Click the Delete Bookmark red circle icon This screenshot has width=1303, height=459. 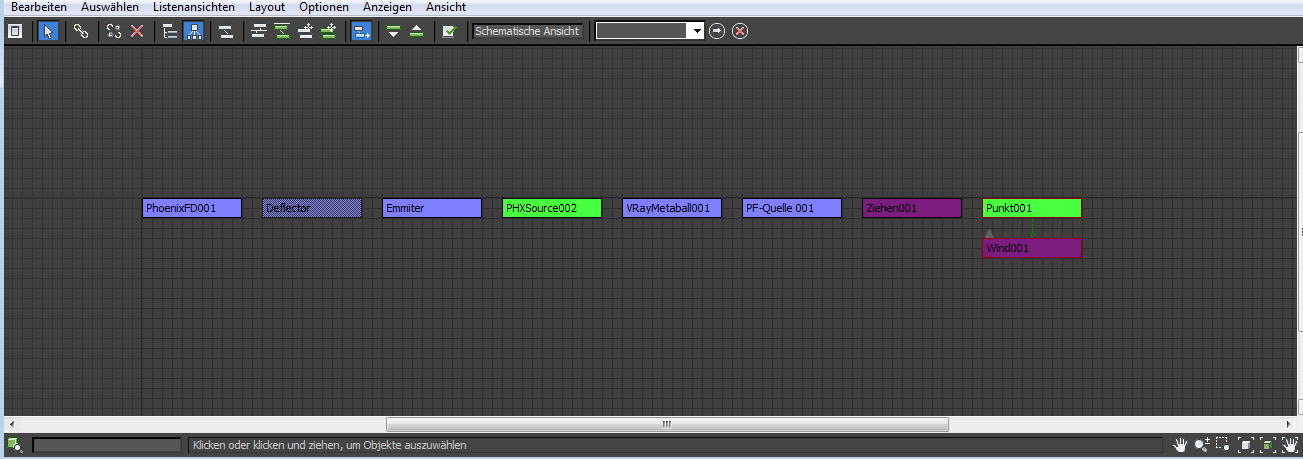pyautogui.click(x=740, y=31)
